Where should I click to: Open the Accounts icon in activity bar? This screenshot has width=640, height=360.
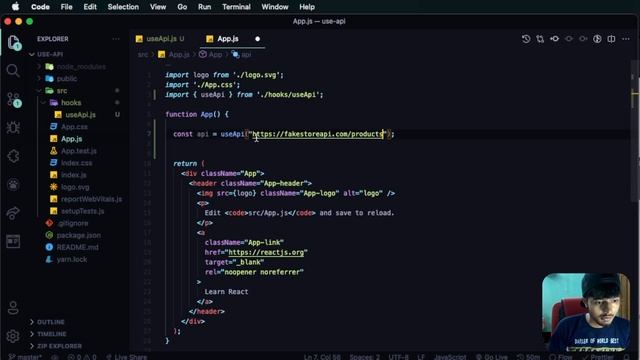point(13,307)
